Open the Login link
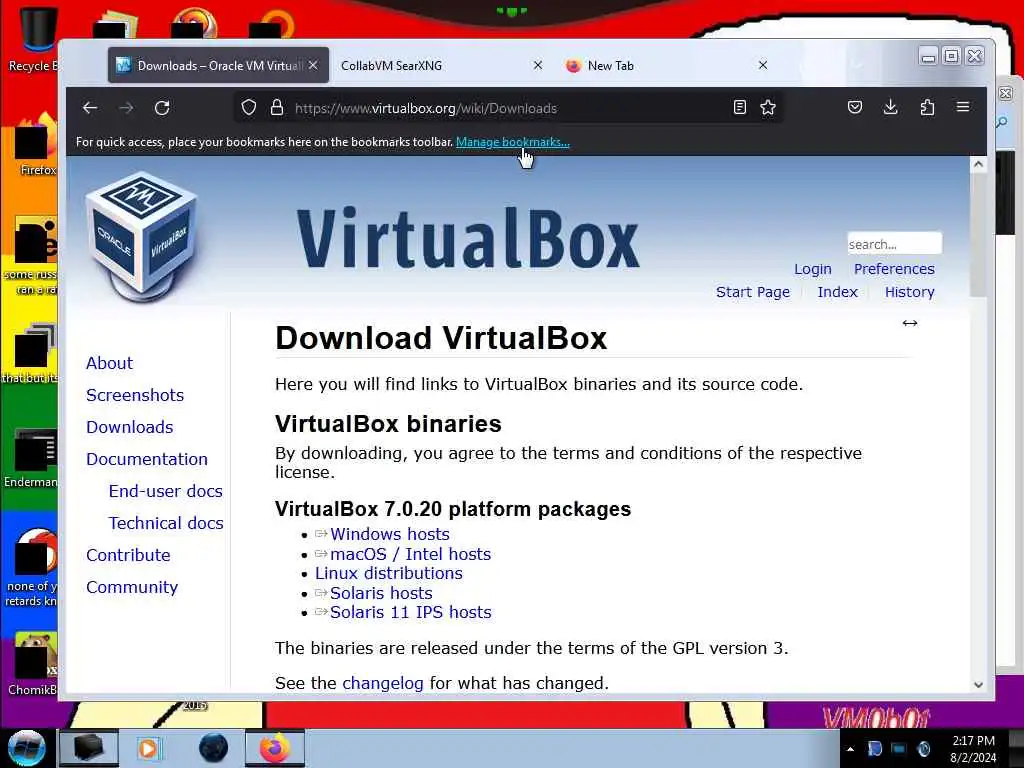Viewport: 1024px width, 768px height. (x=812, y=269)
